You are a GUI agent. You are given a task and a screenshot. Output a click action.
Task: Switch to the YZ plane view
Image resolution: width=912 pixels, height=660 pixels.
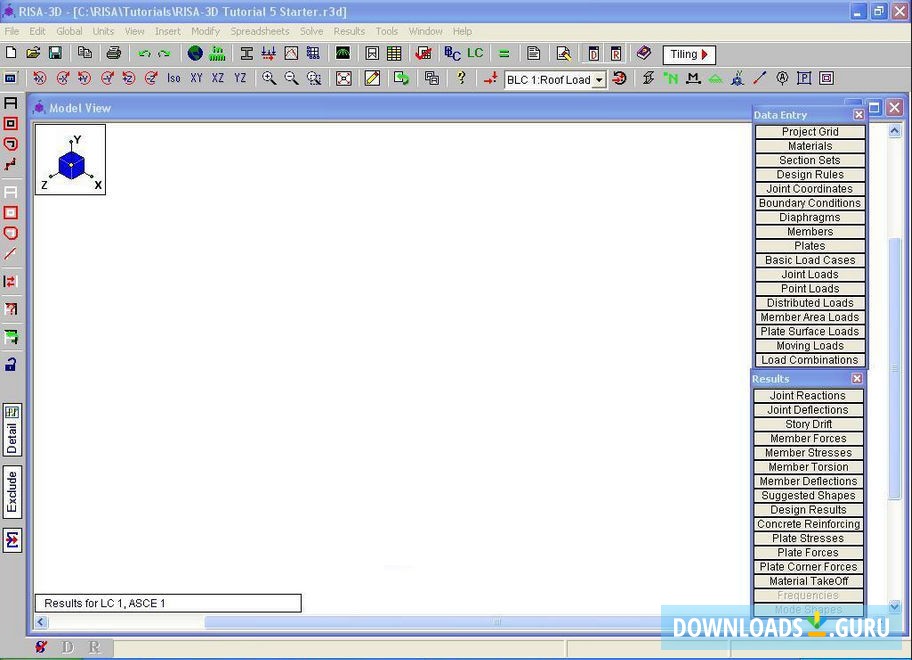240,78
